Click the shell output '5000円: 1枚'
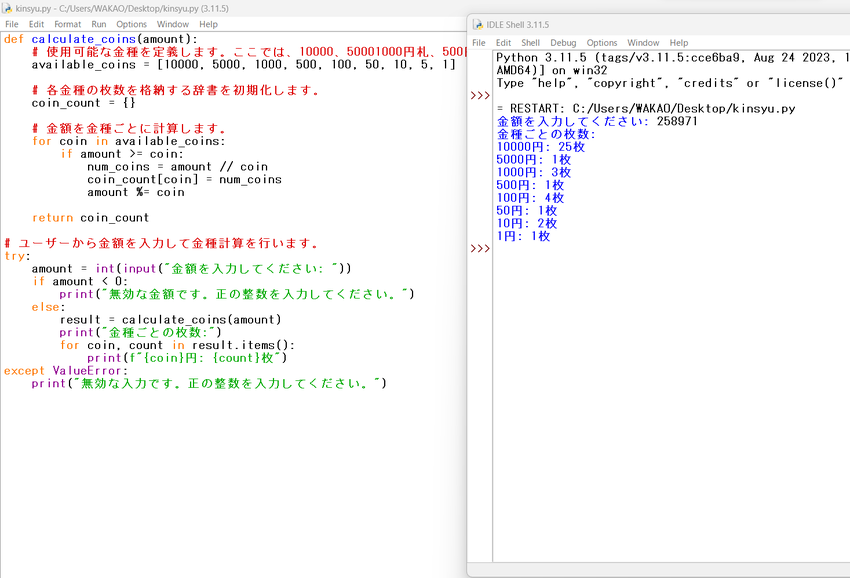The image size is (850, 578). [533, 159]
